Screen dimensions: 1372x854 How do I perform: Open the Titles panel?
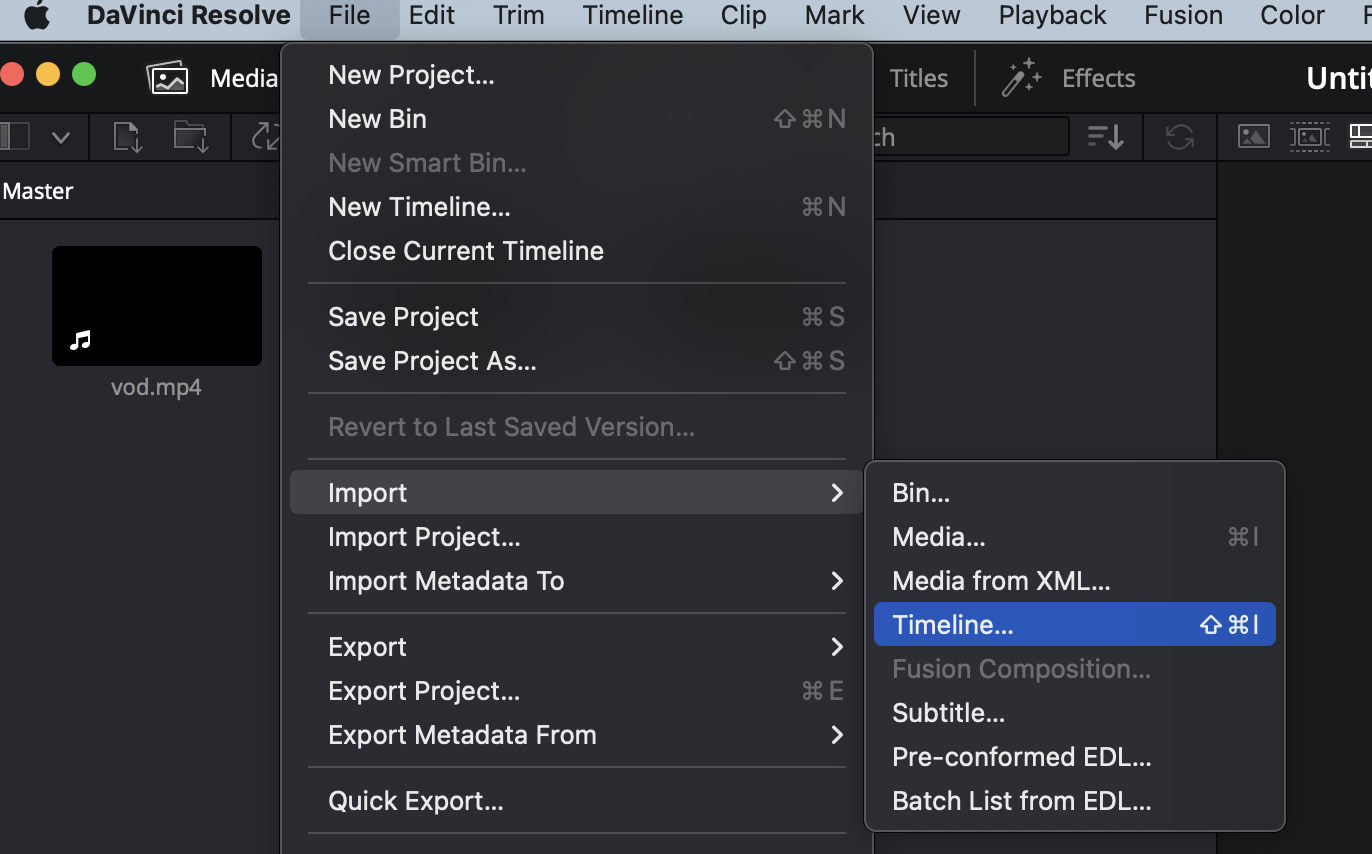(x=919, y=78)
